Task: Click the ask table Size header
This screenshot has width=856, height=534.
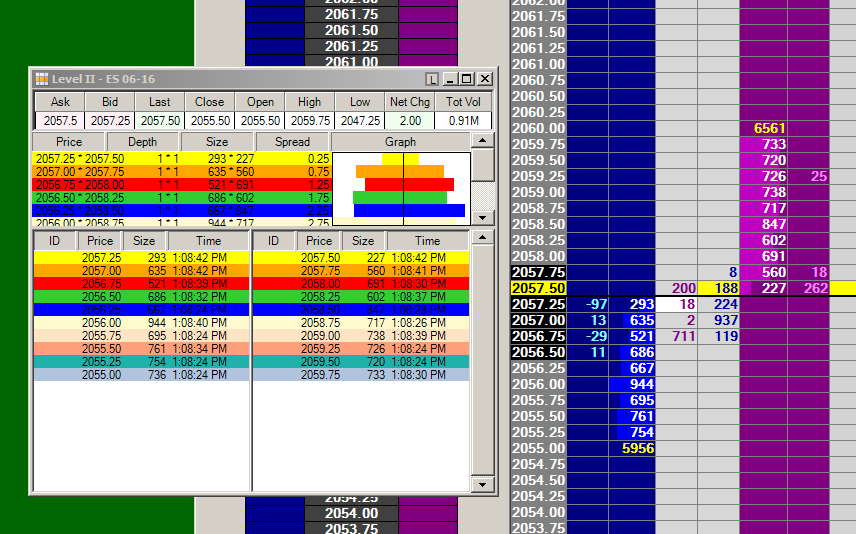Action: coord(362,241)
